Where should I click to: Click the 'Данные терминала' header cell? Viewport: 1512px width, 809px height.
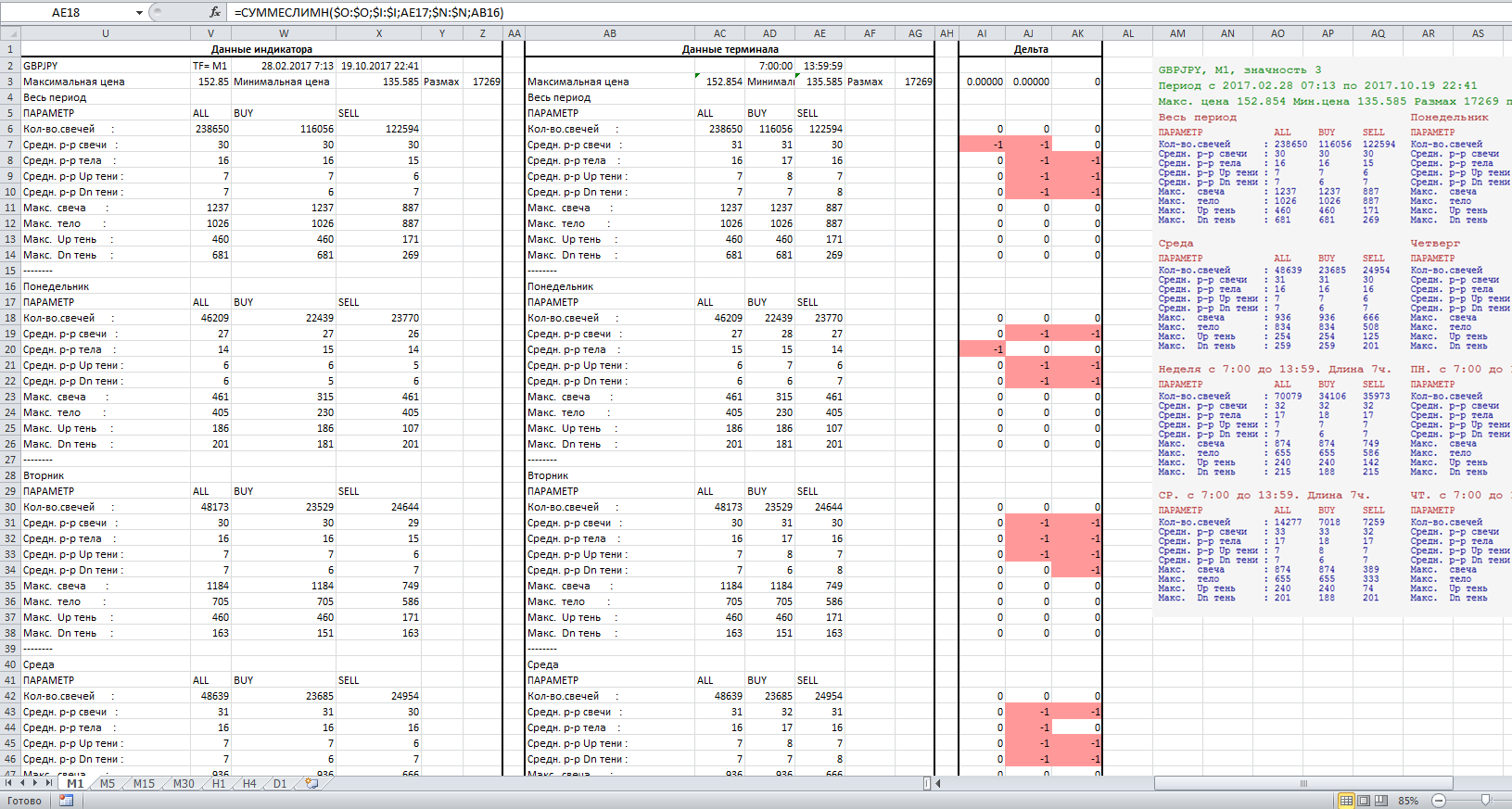(731, 49)
